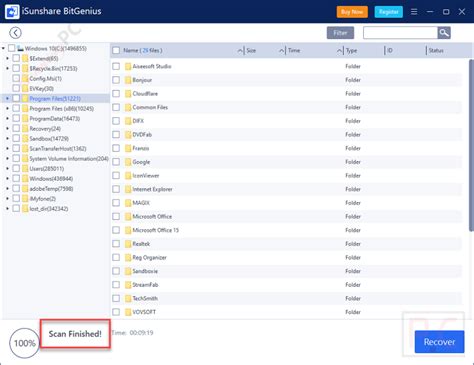The image size is (474, 365).
Task: Click the Sandbox tree folder icon
Action: pyautogui.click(x=25, y=138)
